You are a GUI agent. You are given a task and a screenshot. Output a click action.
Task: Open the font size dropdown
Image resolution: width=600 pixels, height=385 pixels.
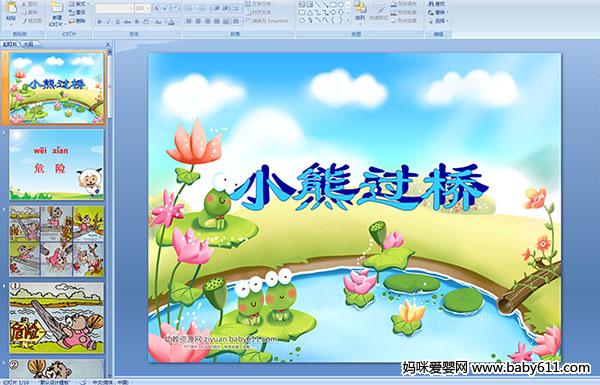pyautogui.click(x=148, y=8)
